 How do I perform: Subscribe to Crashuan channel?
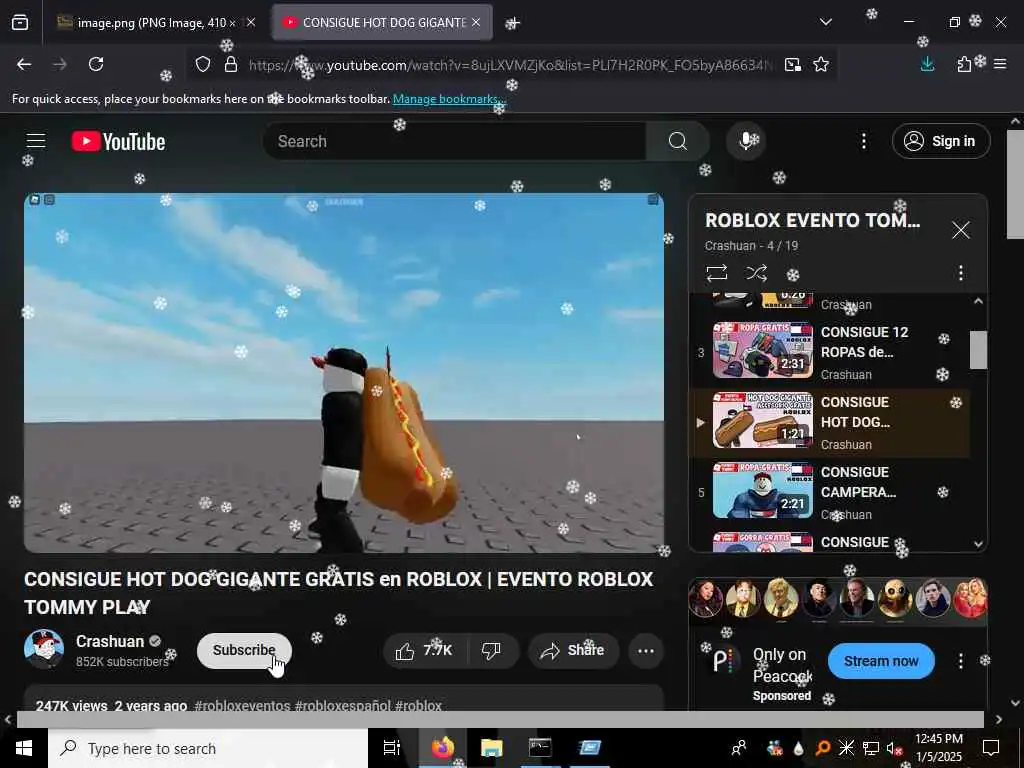[x=244, y=650]
